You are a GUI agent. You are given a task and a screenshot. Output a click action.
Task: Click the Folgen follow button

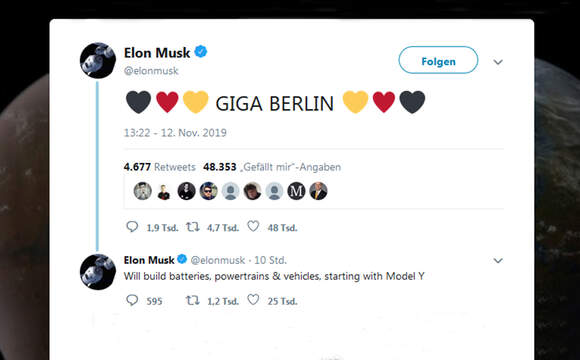coord(438,60)
